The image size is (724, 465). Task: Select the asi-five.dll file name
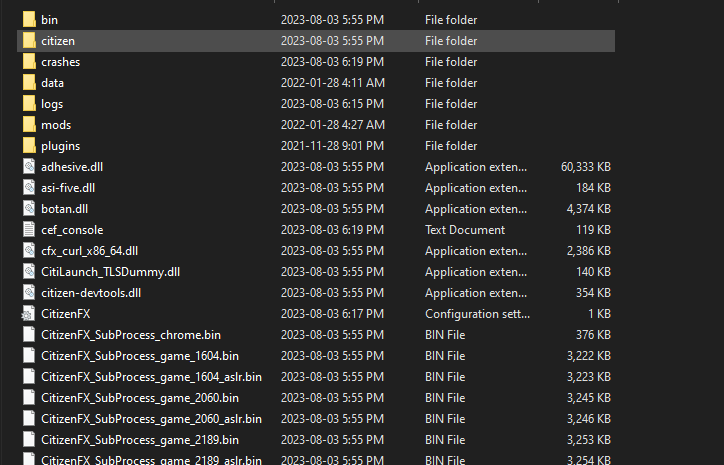tap(68, 188)
